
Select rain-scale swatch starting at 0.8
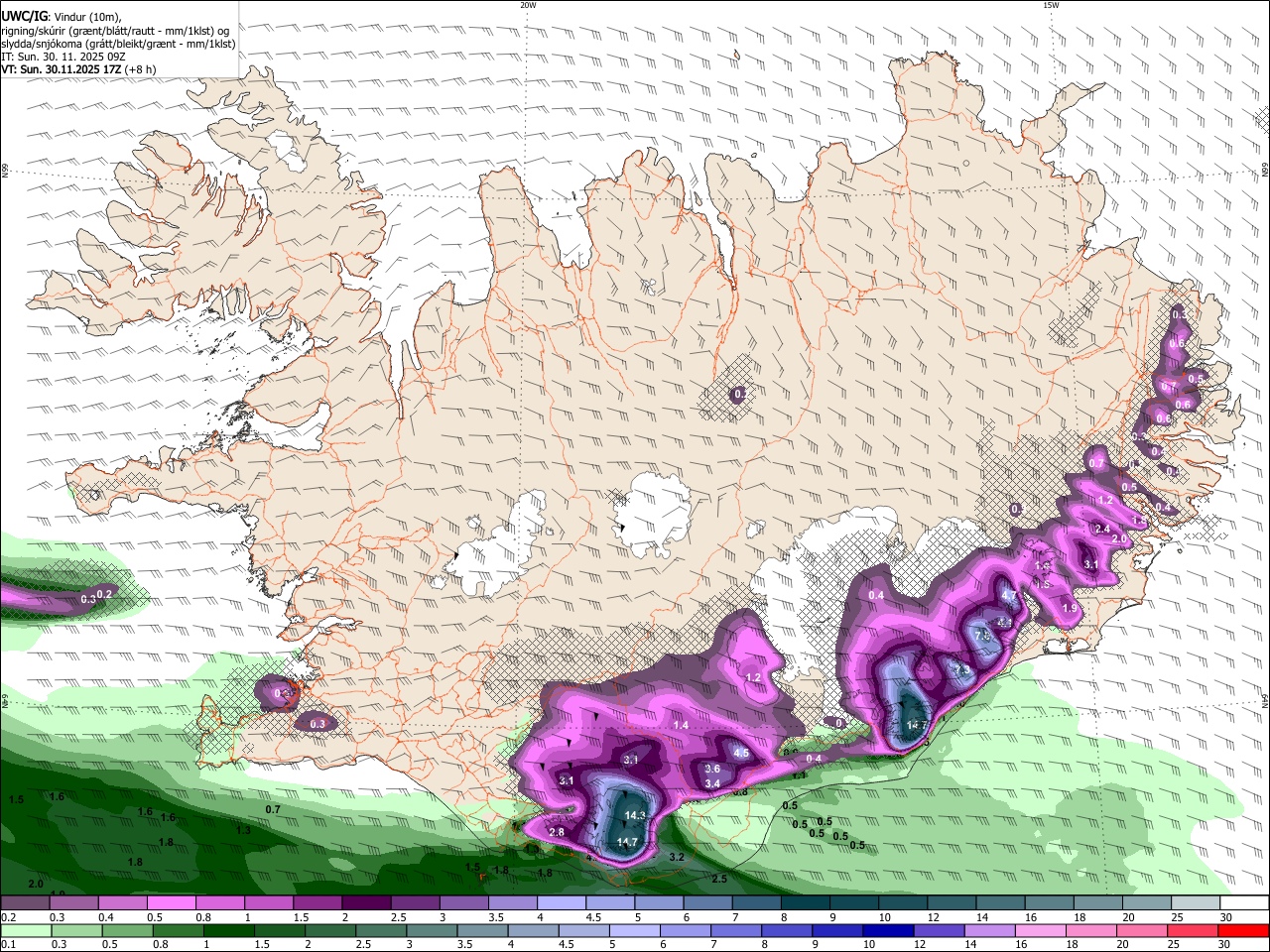(180, 930)
